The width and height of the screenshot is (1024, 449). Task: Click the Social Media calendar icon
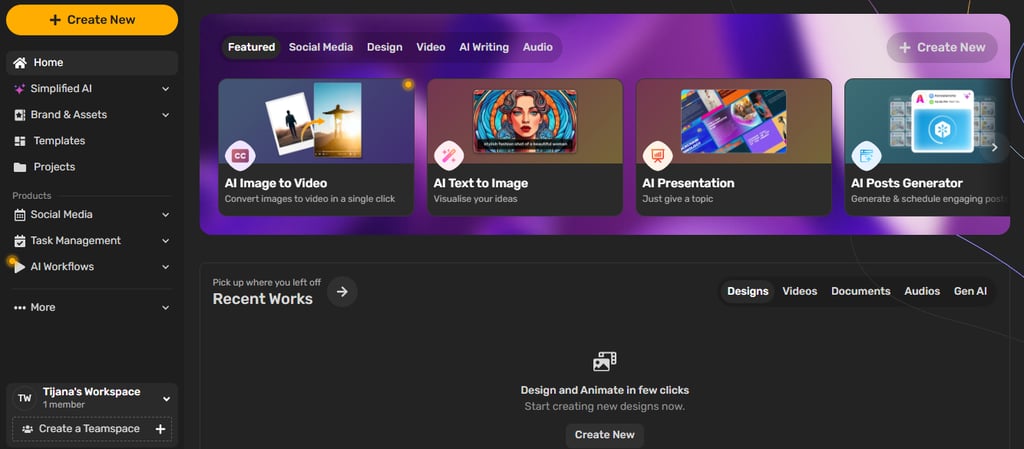pyautogui.click(x=20, y=215)
